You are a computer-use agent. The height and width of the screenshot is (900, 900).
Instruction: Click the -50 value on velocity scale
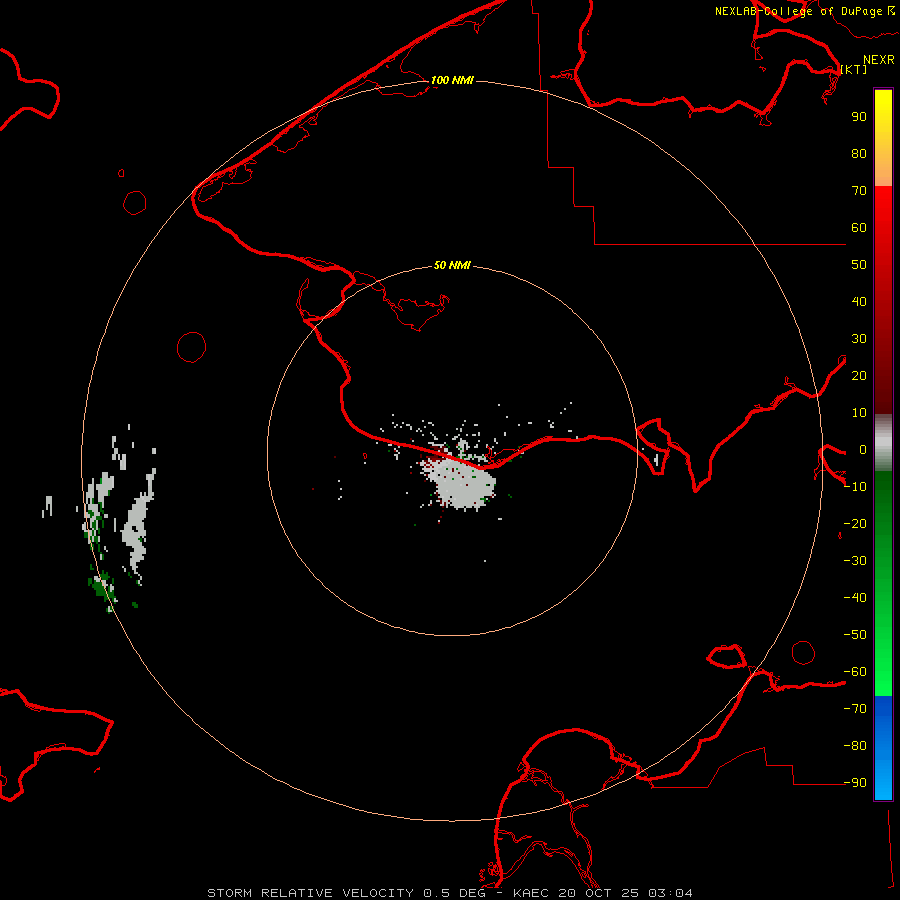coord(855,635)
